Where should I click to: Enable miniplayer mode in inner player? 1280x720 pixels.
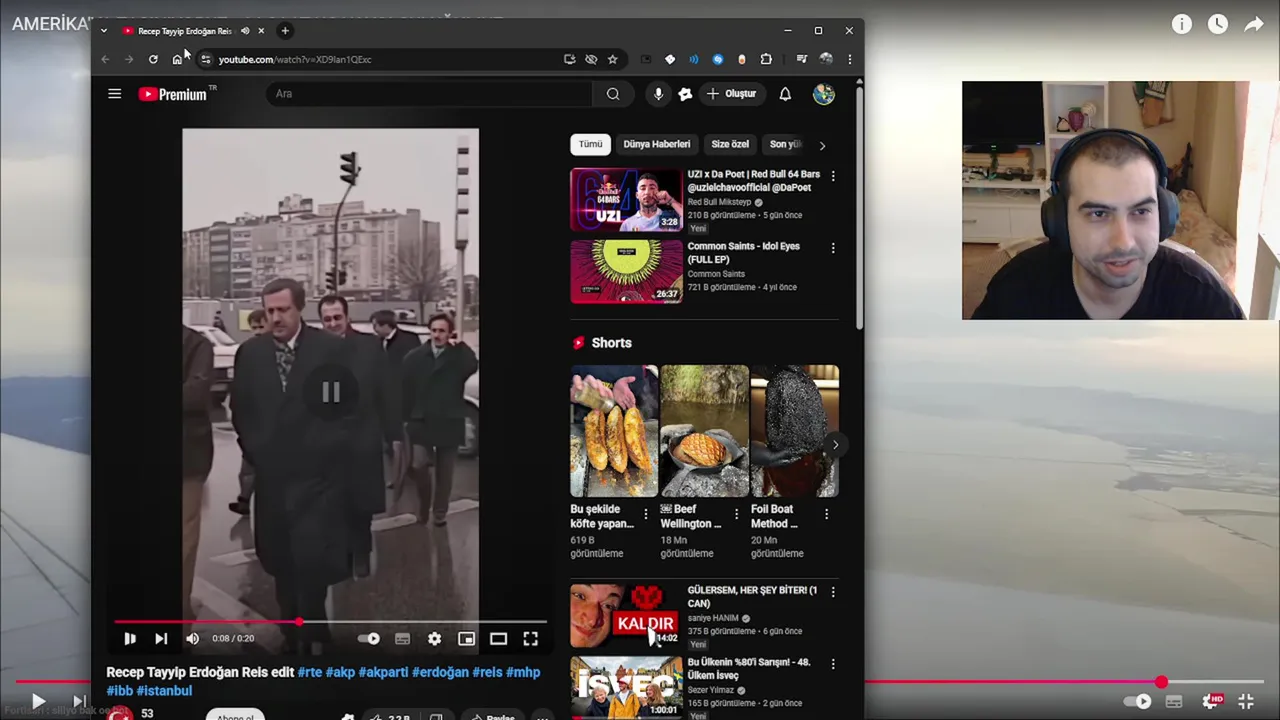pyautogui.click(x=466, y=638)
